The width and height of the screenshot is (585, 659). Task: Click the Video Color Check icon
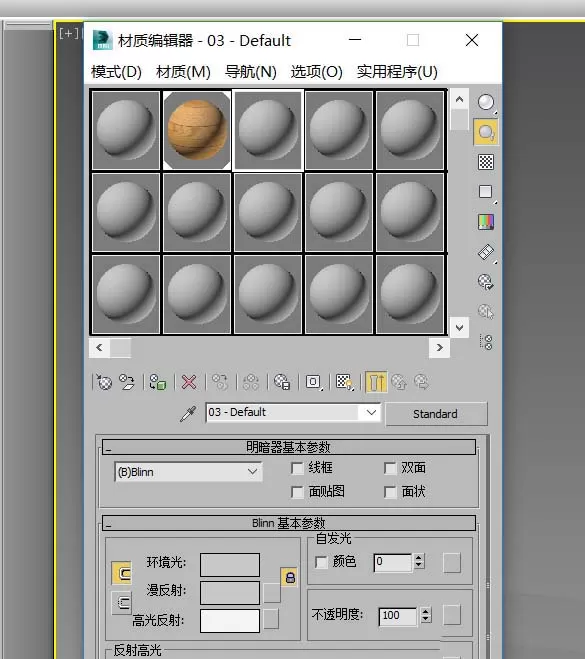click(x=486, y=222)
